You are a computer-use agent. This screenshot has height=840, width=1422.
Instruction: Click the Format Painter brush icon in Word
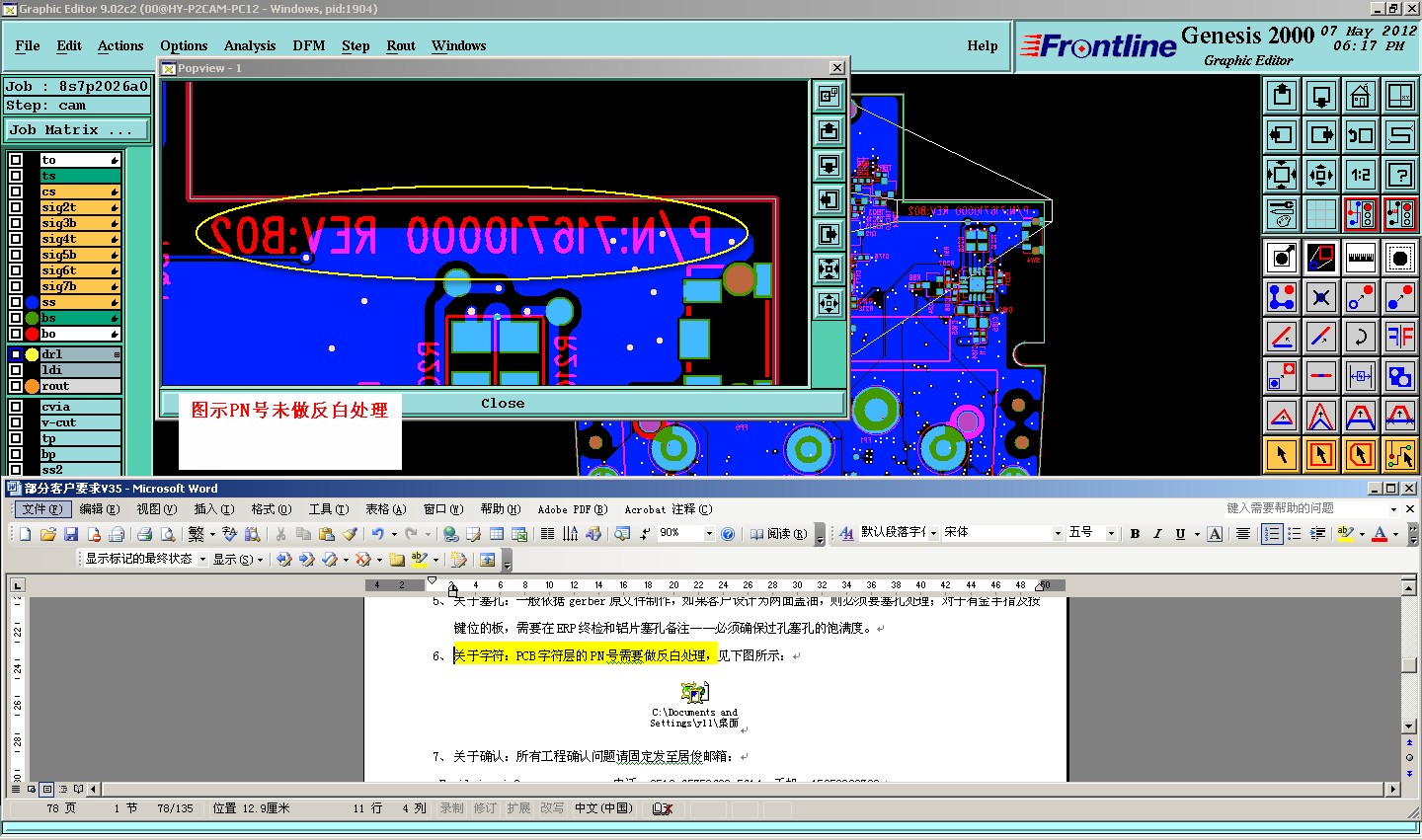(x=350, y=534)
